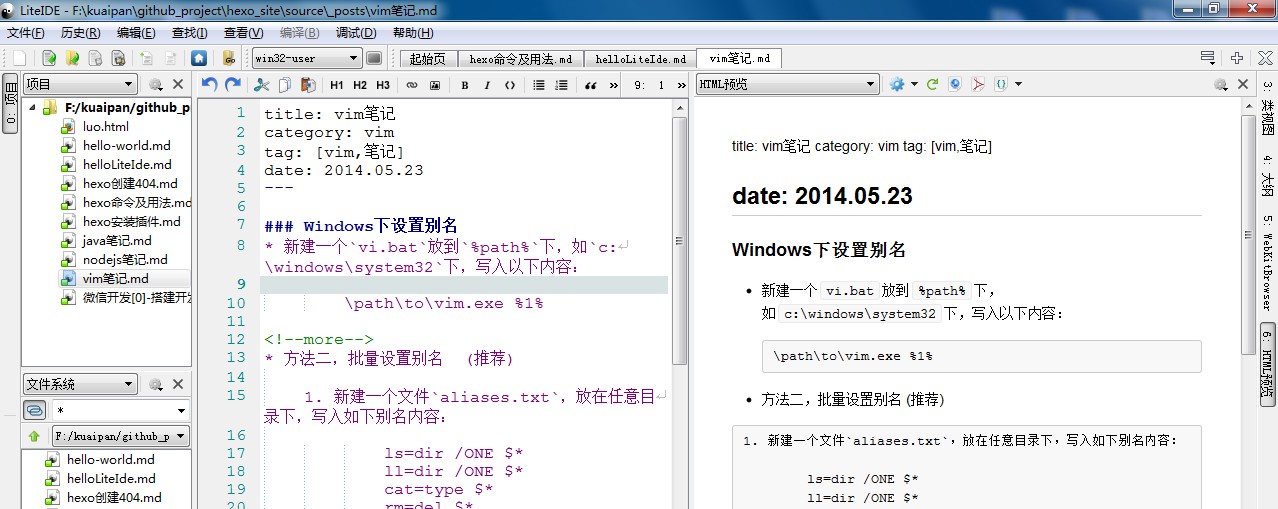The height and width of the screenshot is (509, 1278).
Task: Open the 帮助(H) menu
Action: point(412,33)
